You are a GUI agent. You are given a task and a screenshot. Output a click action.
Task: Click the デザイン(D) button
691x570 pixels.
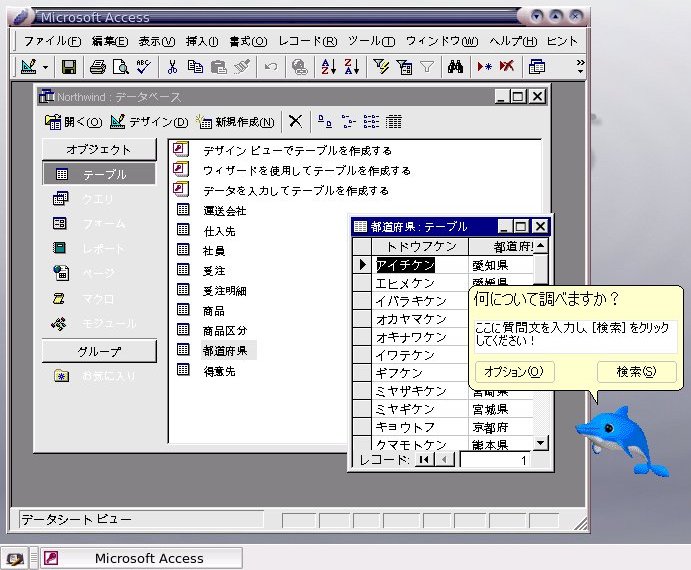pos(149,122)
